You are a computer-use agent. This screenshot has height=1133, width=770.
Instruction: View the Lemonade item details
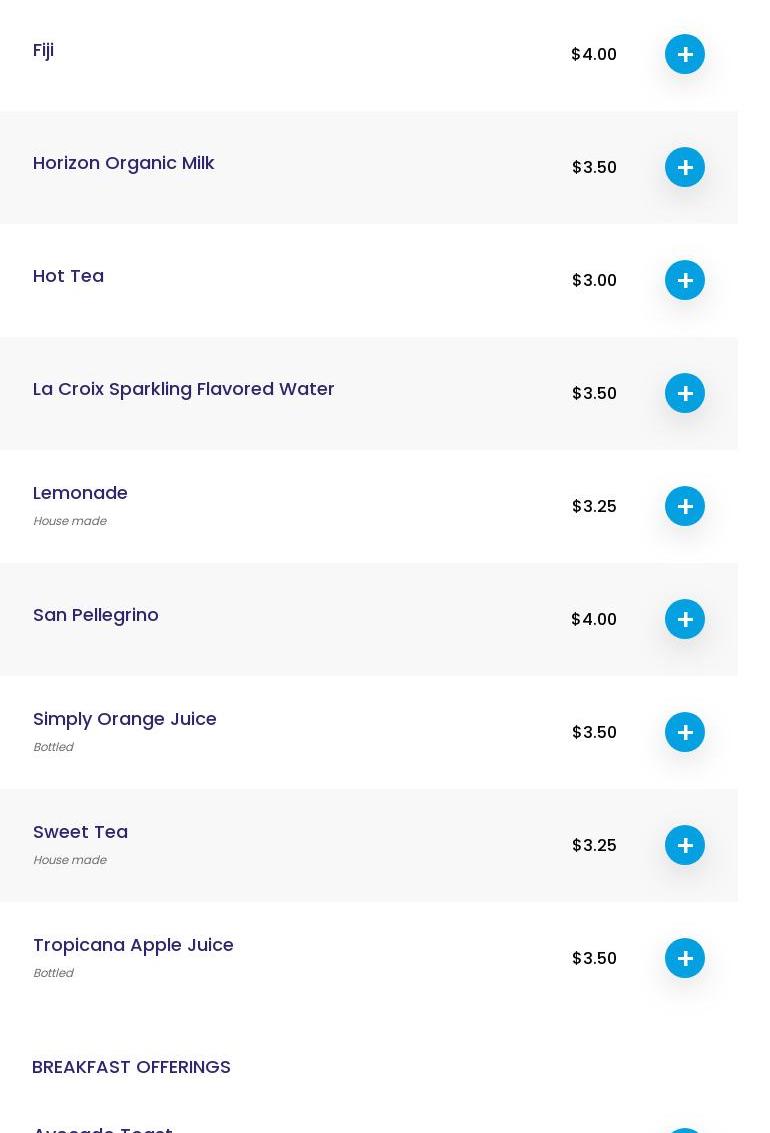[x=80, y=493]
